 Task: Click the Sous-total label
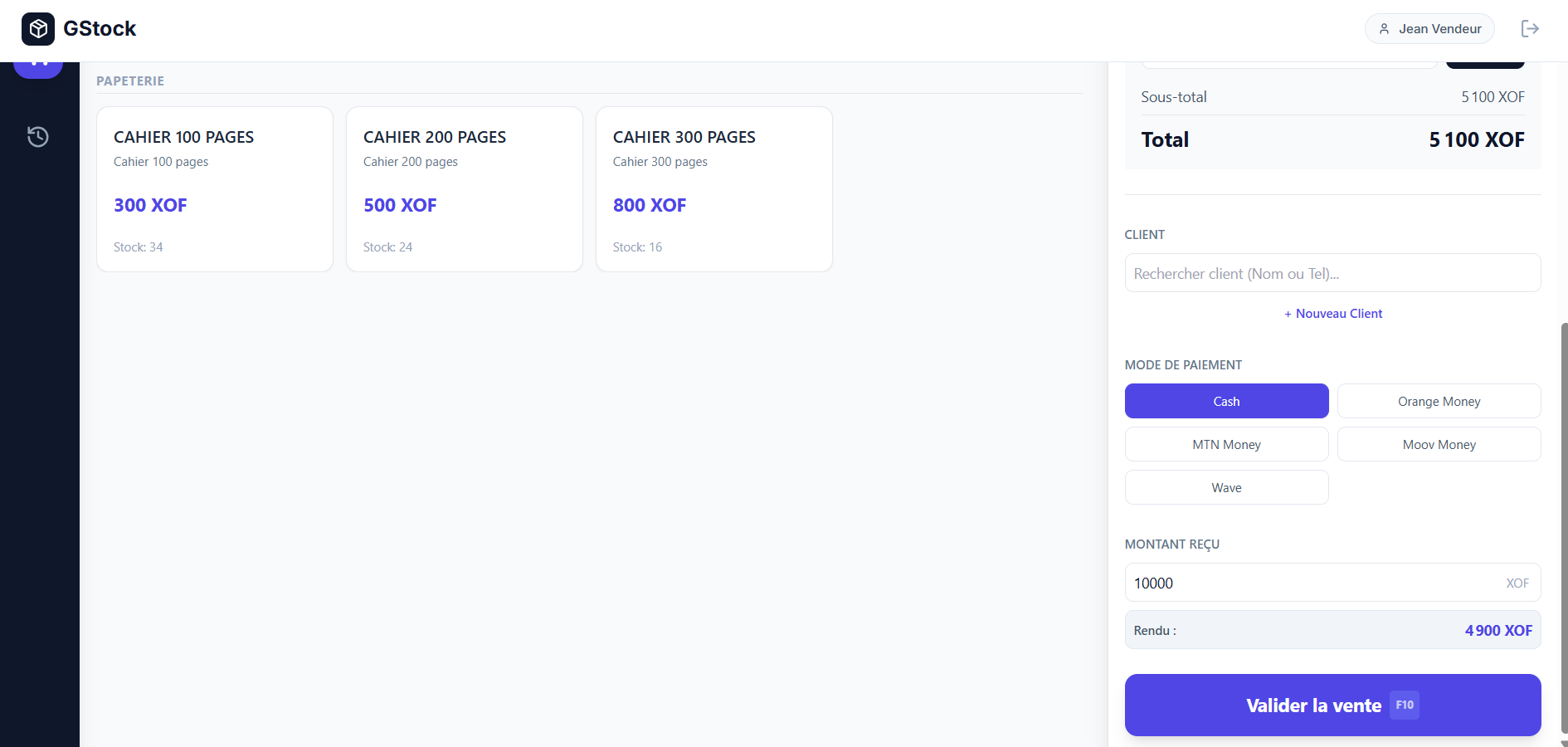[1174, 97]
